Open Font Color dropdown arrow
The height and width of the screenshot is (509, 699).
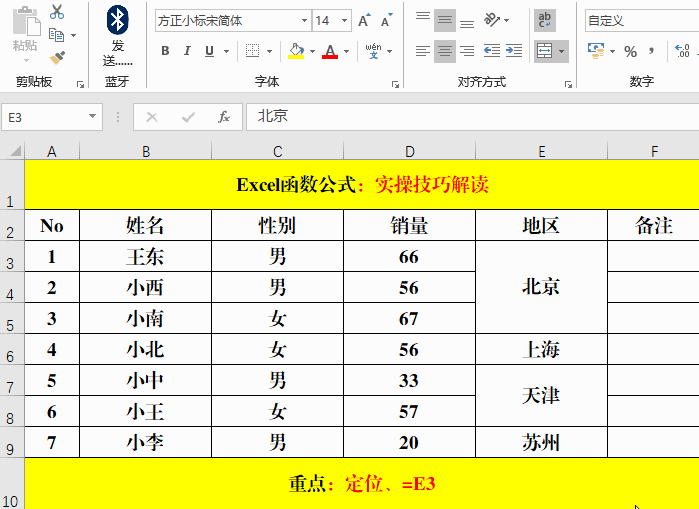[x=346, y=51]
